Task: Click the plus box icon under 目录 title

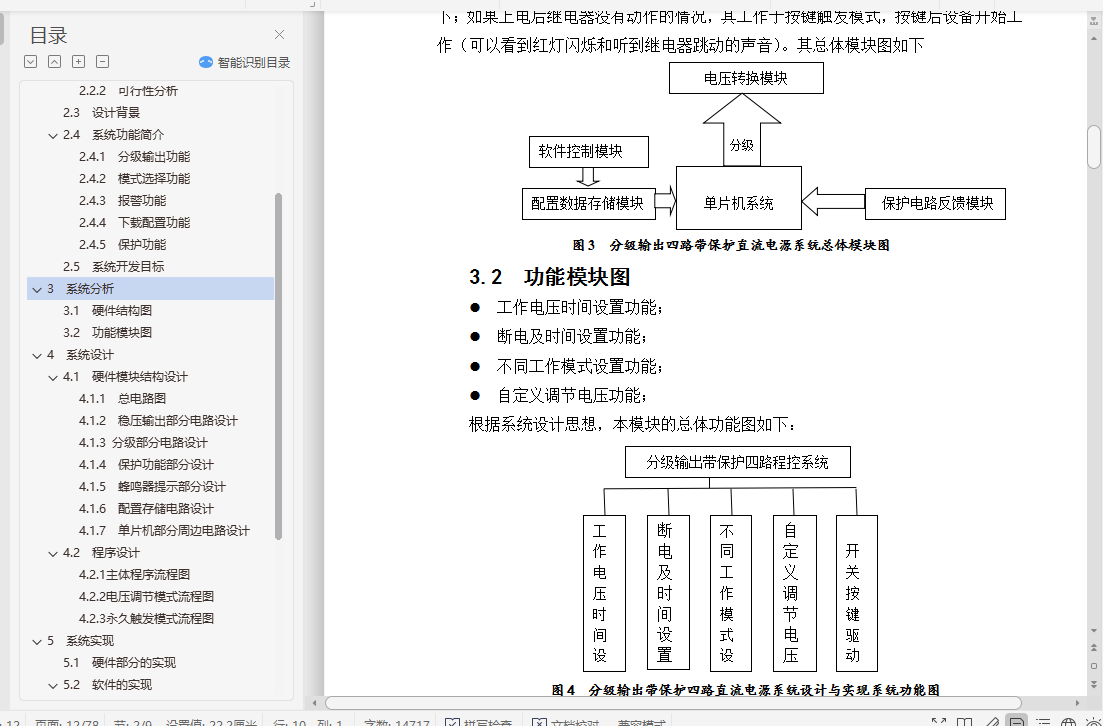Action: click(x=78, y=62)
